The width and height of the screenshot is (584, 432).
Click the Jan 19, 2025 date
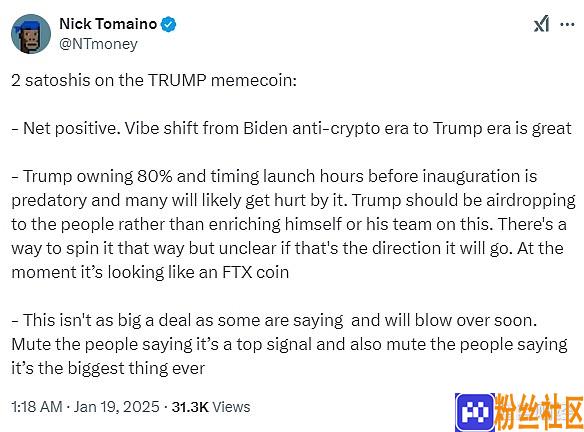(117, 407)
